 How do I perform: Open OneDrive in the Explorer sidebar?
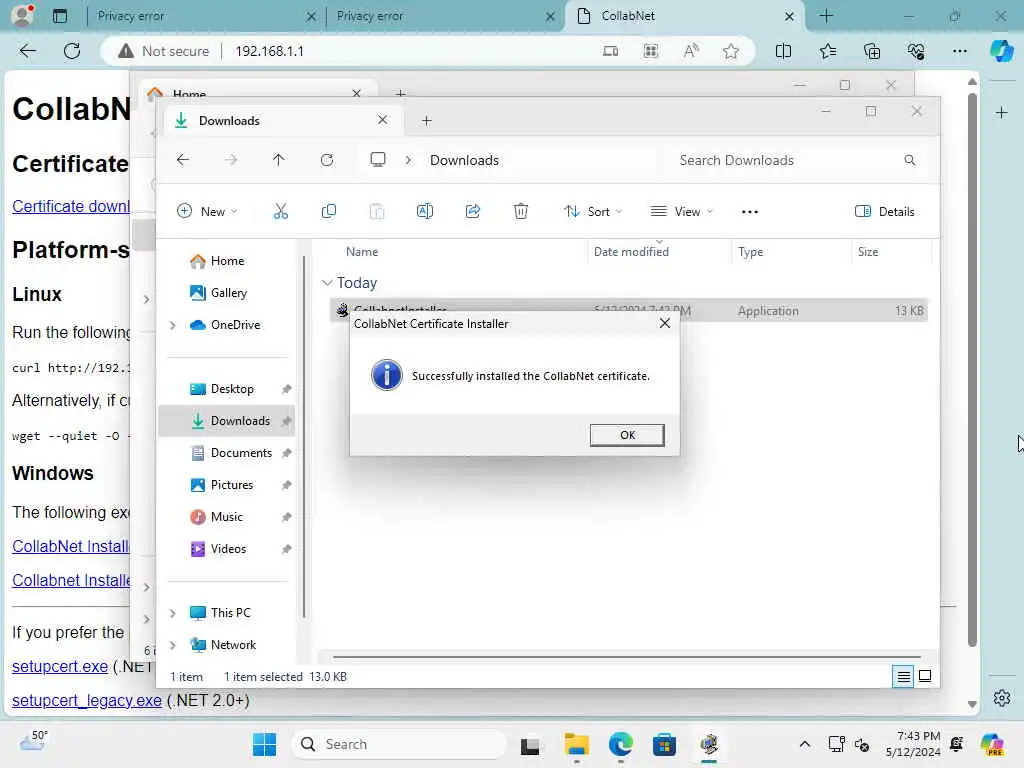(234, 325)
